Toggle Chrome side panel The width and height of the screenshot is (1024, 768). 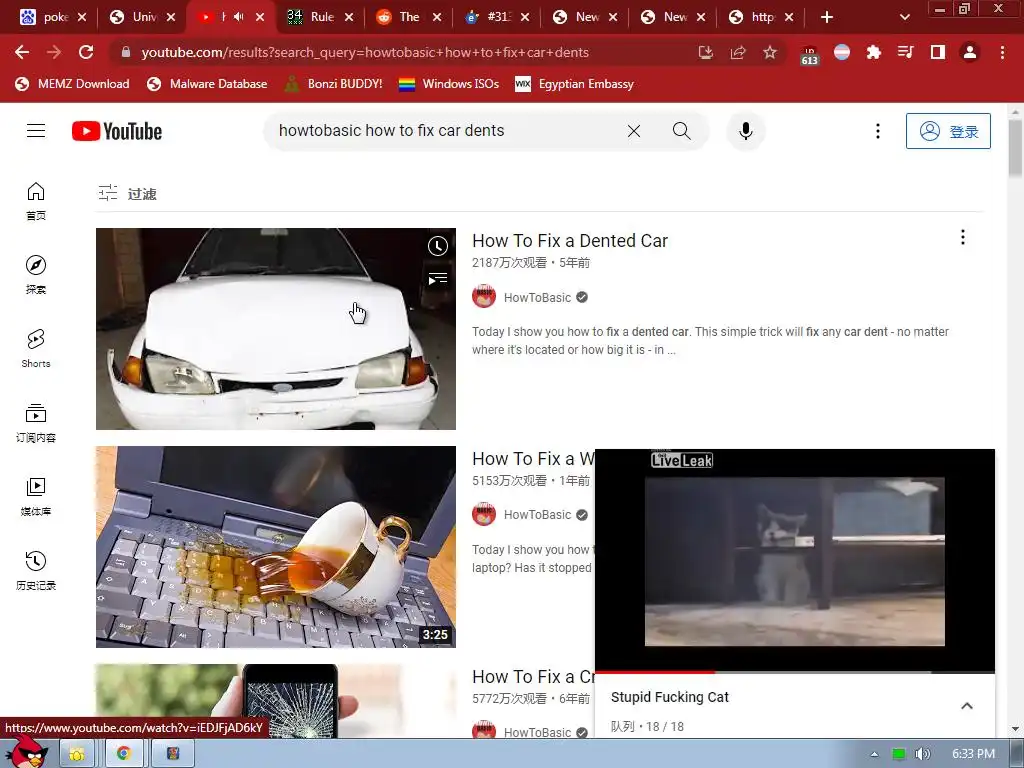938,52
